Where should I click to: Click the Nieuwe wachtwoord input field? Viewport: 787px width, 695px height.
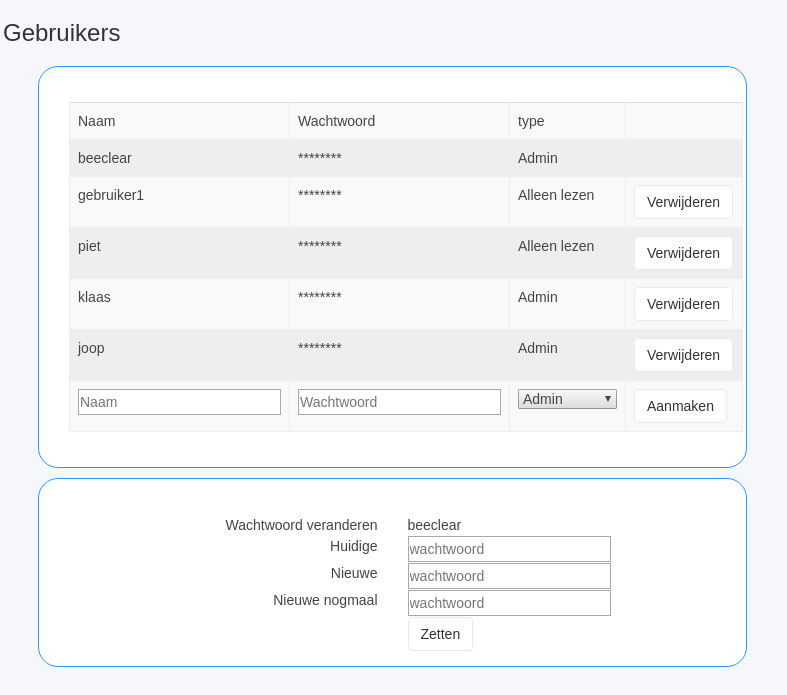509,576
